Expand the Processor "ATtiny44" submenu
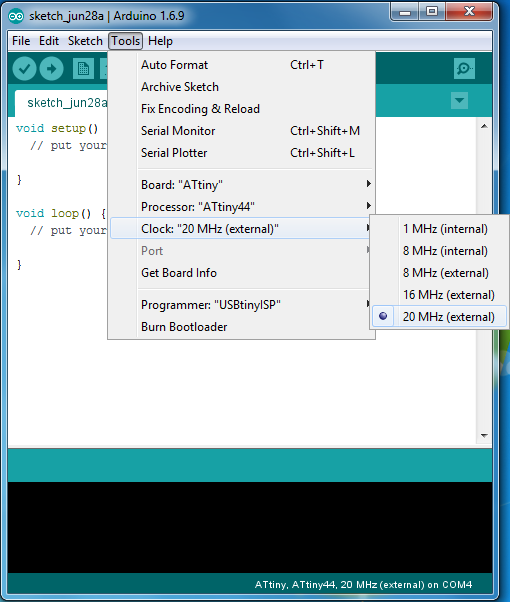 (241, 207)
